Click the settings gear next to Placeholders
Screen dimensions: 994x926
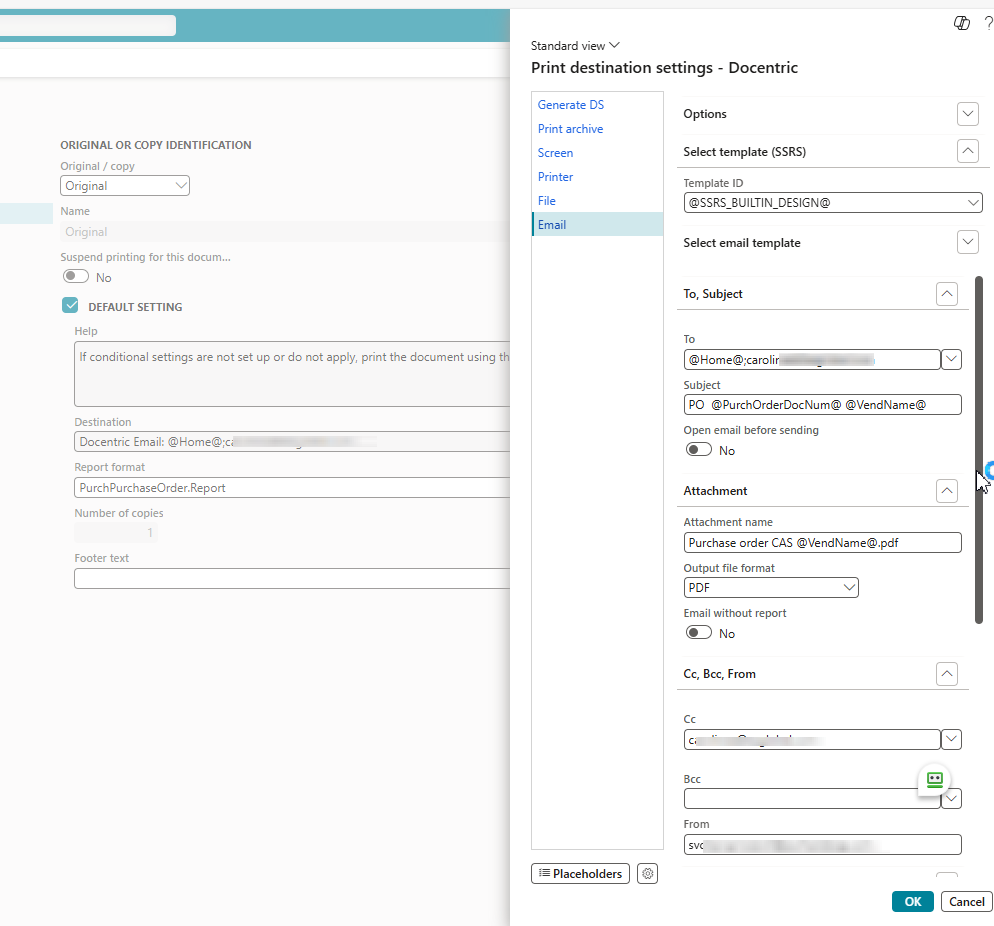tap(648, 874)
